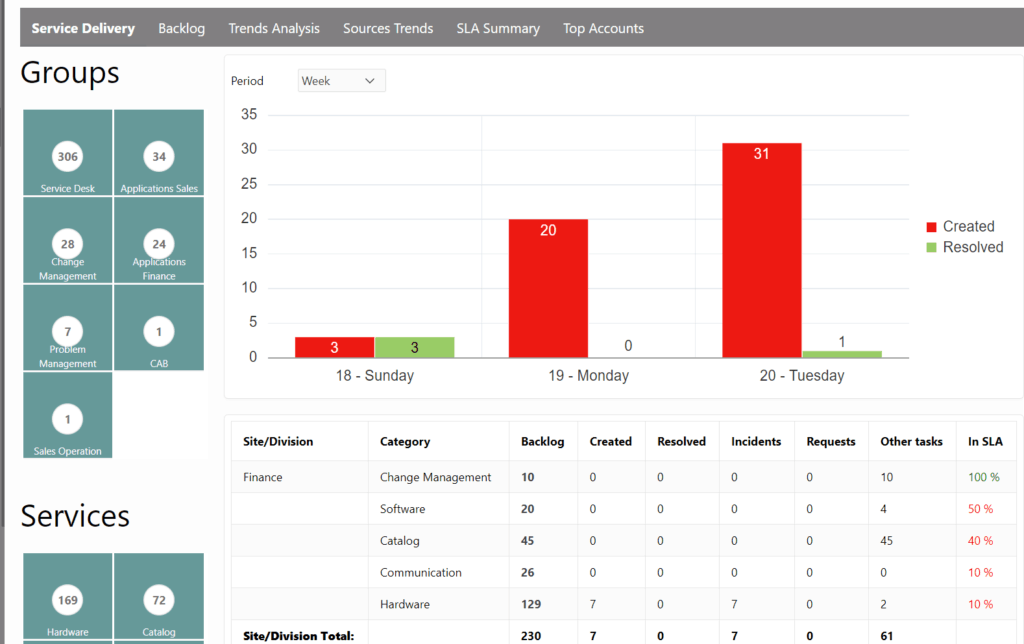Sort the table by the Backlog column
Image resolution: width=1024 pixels, height=644 pixels.
click(x=543, y=441)
